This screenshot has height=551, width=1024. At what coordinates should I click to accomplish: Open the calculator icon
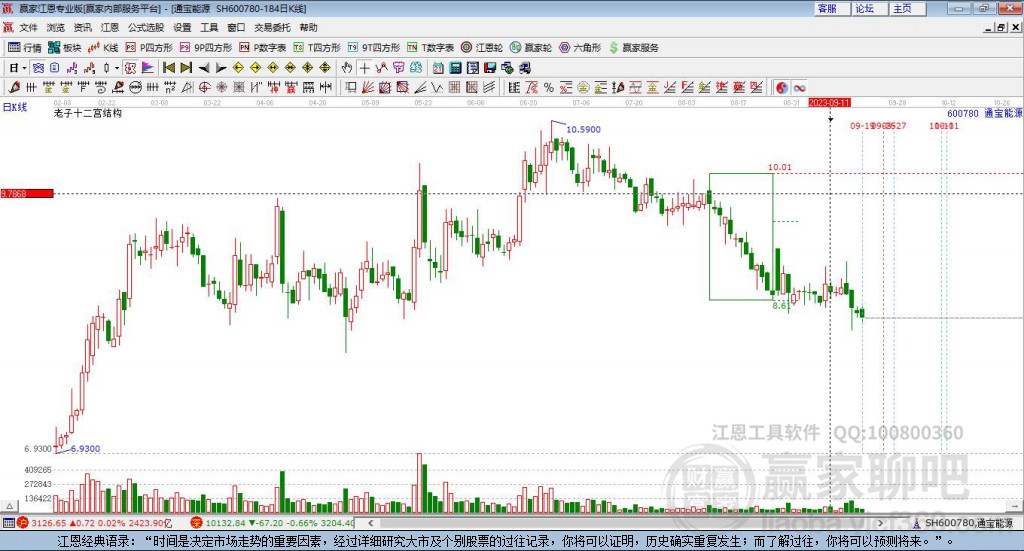tap(456, 68)
